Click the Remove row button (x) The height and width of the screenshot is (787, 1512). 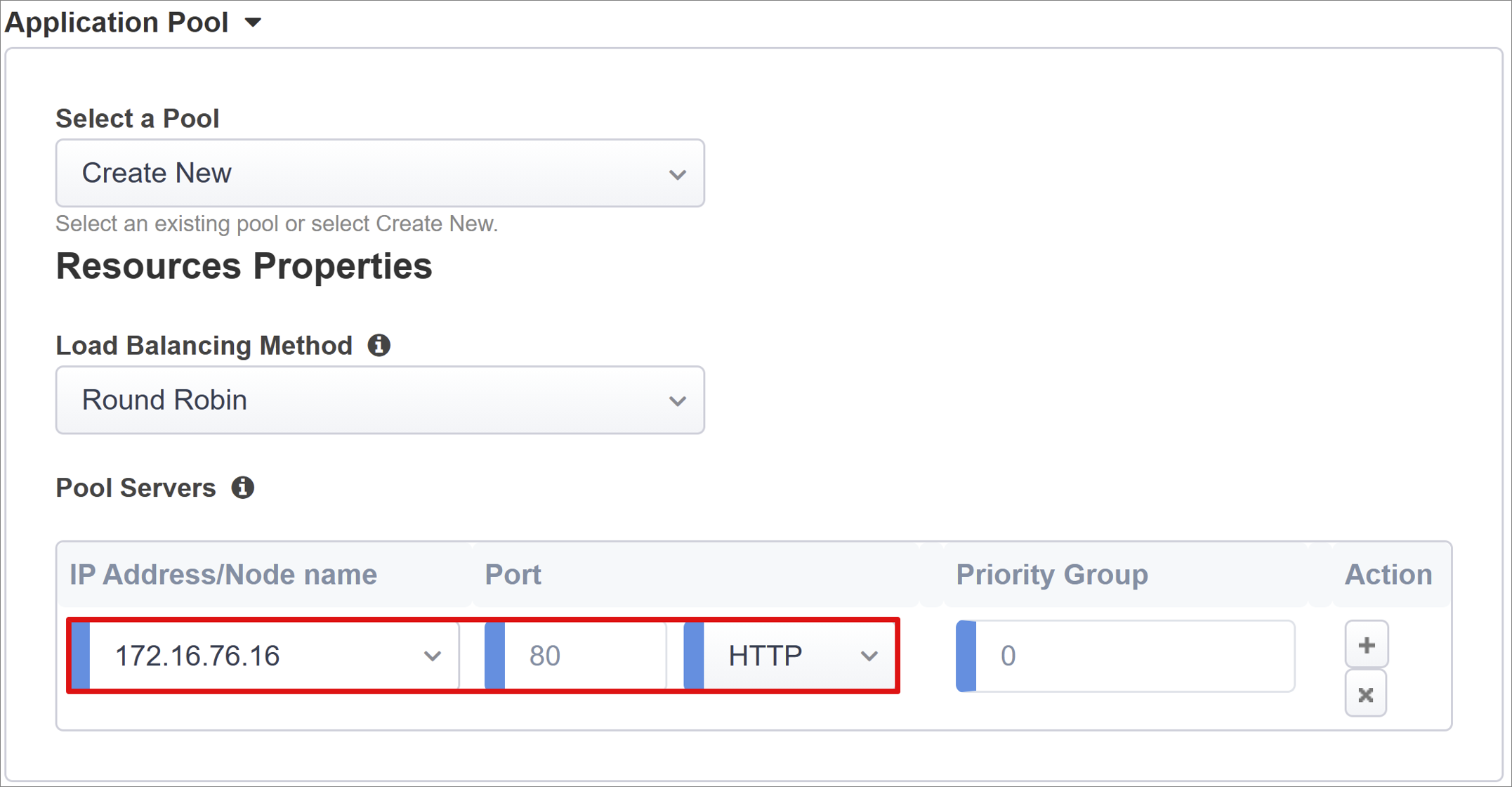(x=1366, y=694)
